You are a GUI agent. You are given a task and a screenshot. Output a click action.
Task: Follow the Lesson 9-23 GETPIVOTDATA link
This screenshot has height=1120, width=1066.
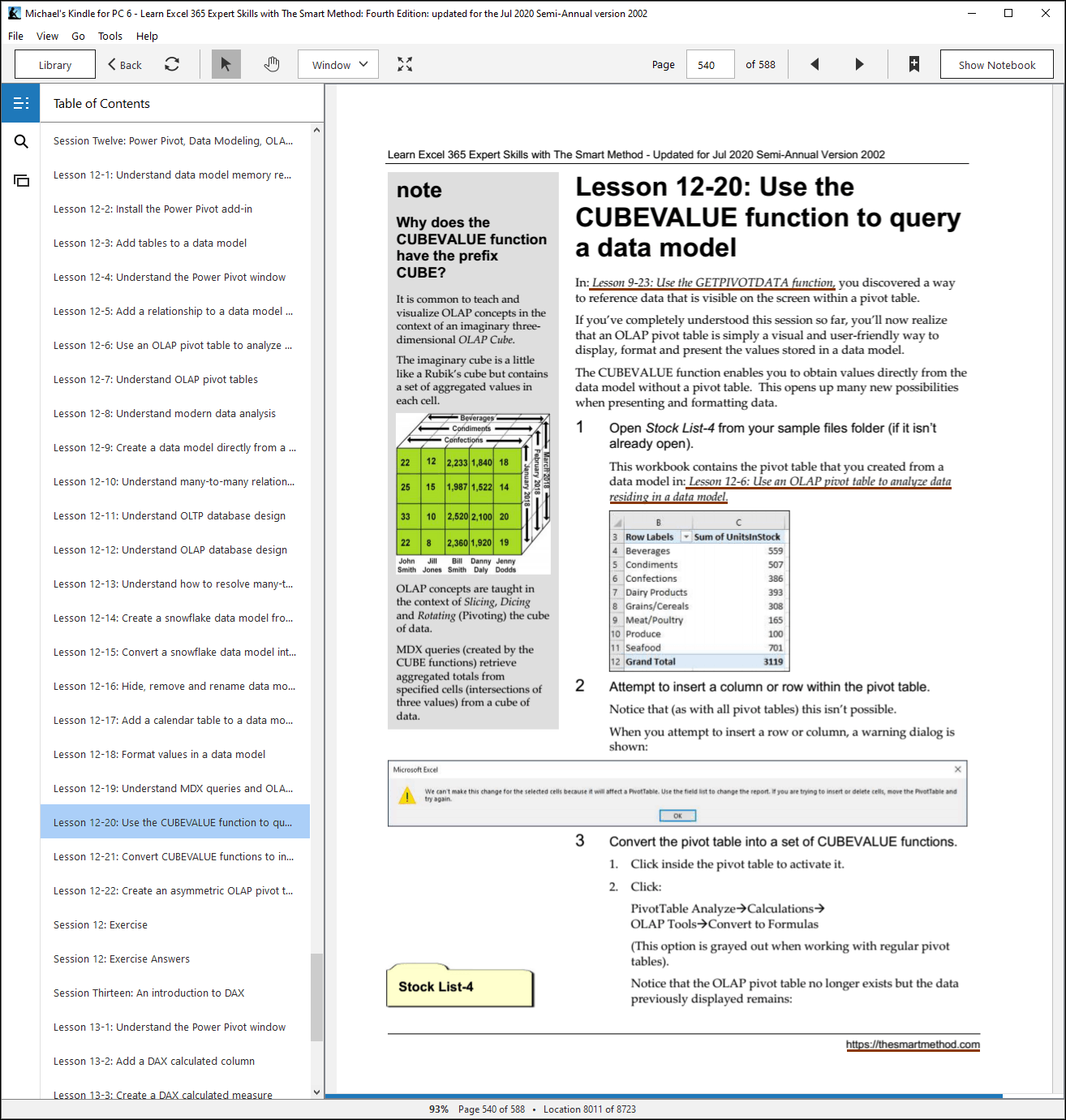click(x=712, y=282)
